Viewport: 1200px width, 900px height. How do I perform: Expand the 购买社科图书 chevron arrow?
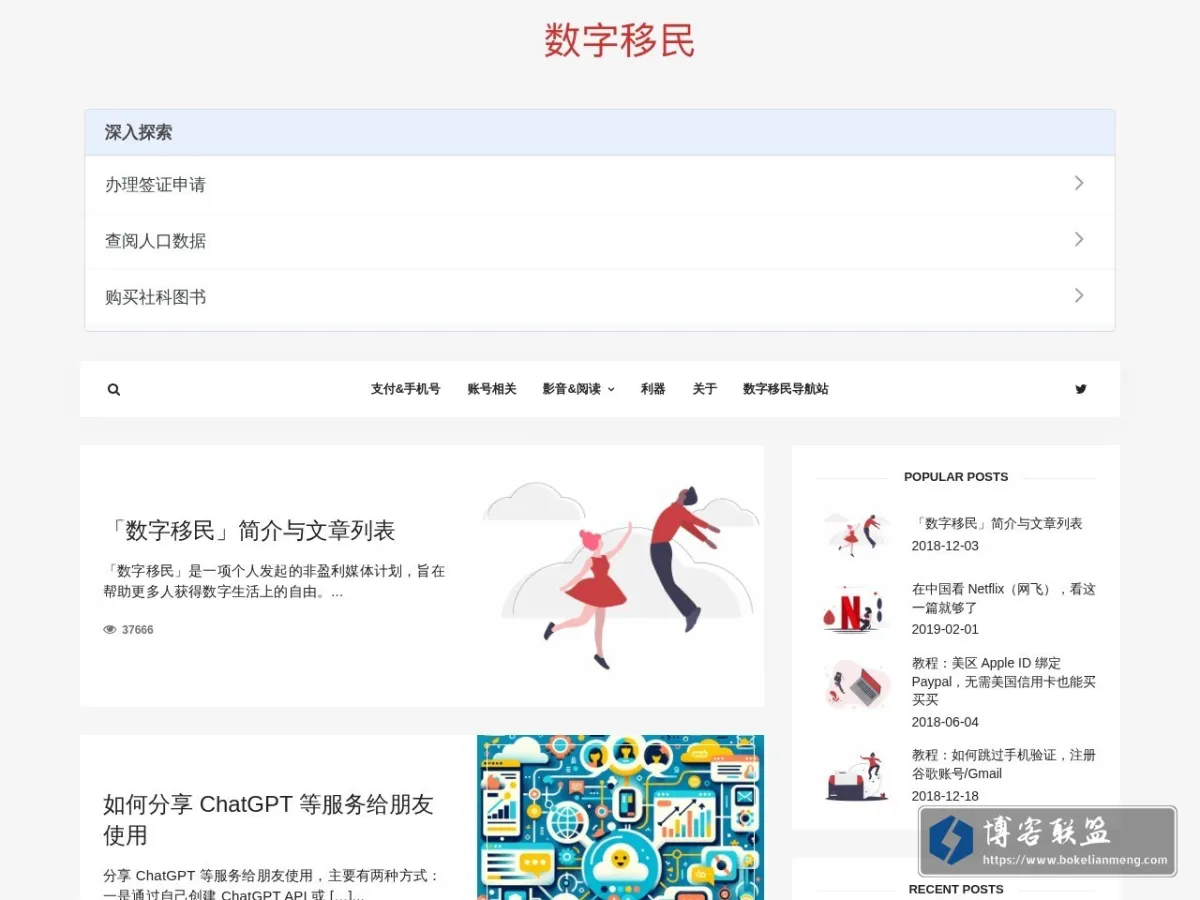pyautogui.click(x=1079, y=295)
